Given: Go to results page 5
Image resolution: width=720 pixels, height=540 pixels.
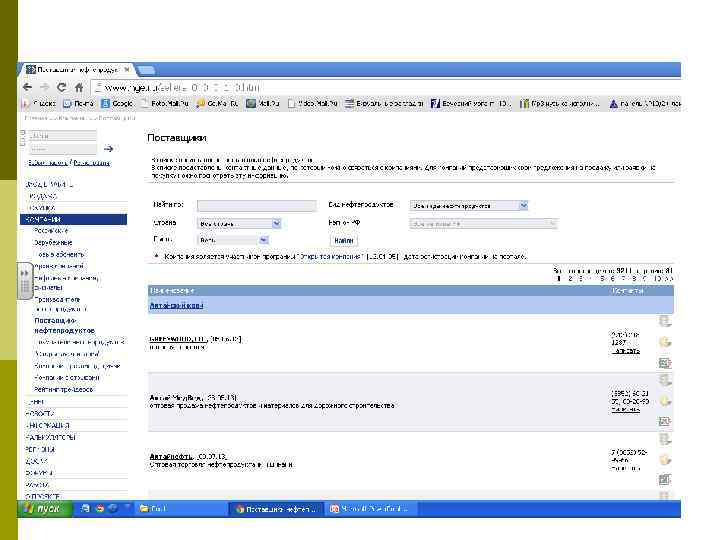Looking at the screenshot, I should click(602, 279).
